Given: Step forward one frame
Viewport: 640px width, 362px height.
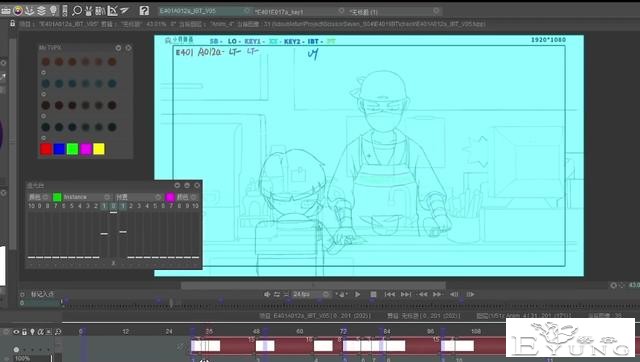Looking at the screenshot, I should tap(470, 294).
